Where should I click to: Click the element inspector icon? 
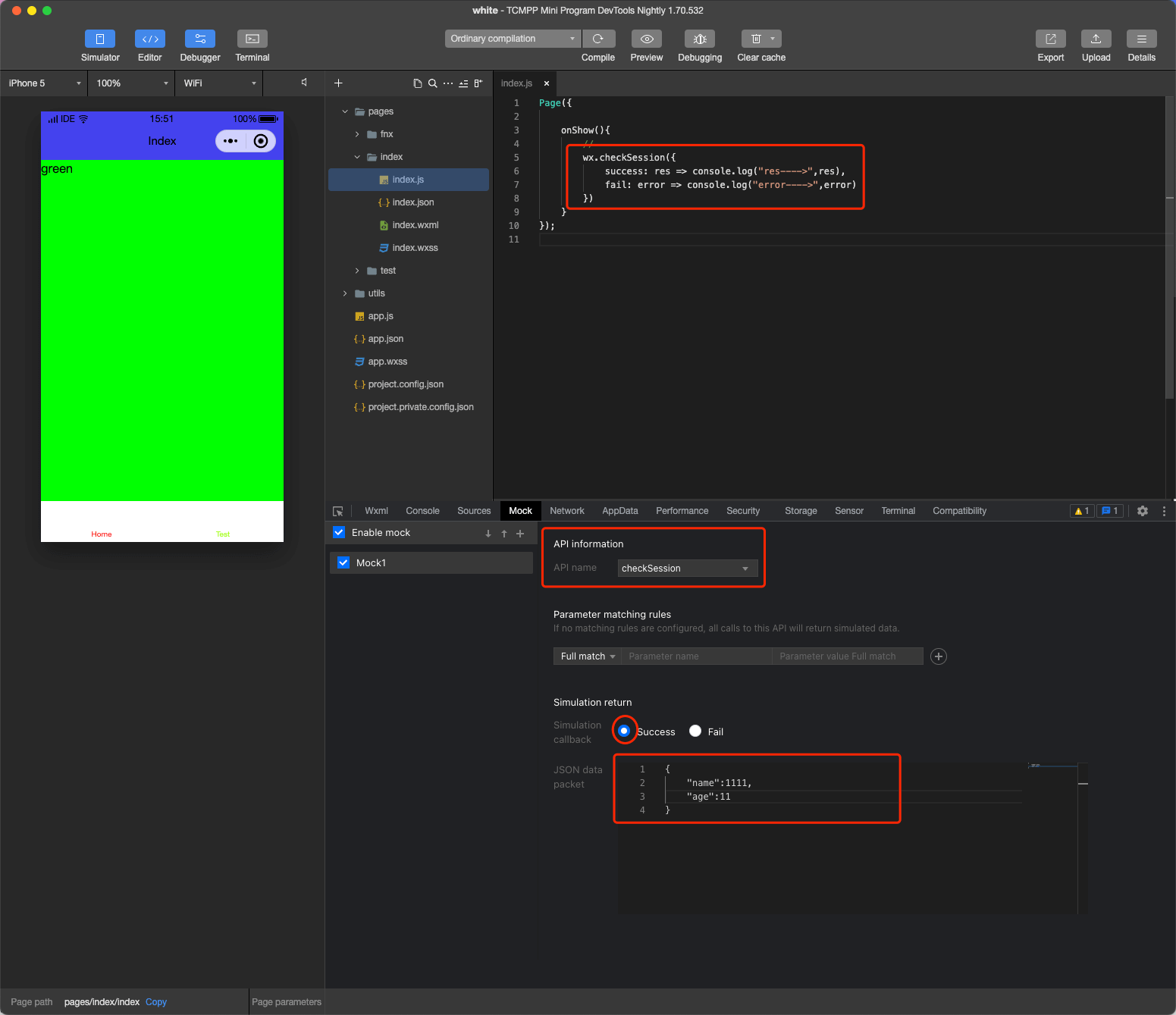click(338, 511)
